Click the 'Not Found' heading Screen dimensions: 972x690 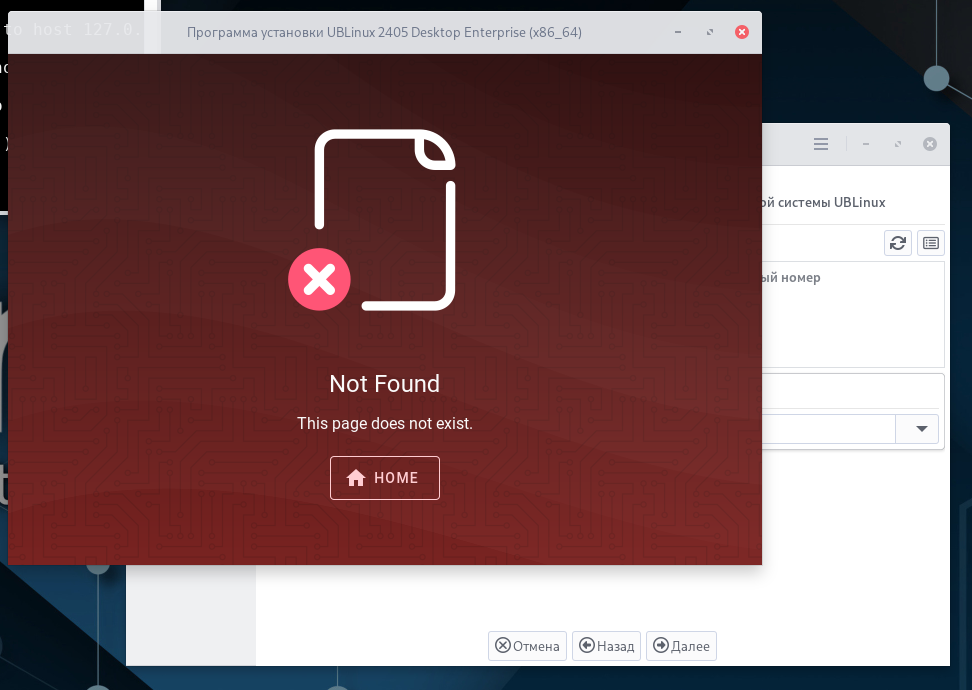(384, 384)
